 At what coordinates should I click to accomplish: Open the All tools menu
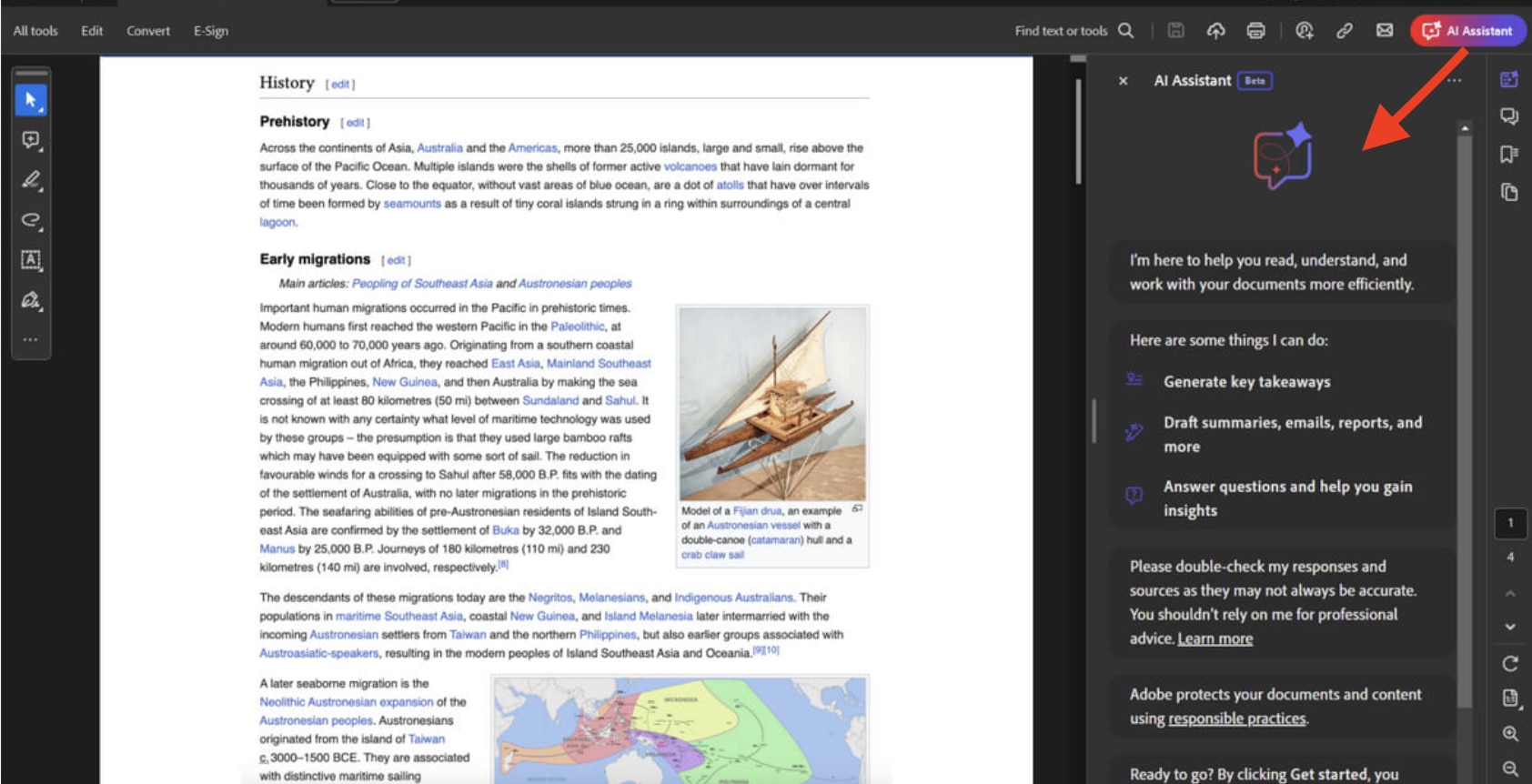point(35,31)
